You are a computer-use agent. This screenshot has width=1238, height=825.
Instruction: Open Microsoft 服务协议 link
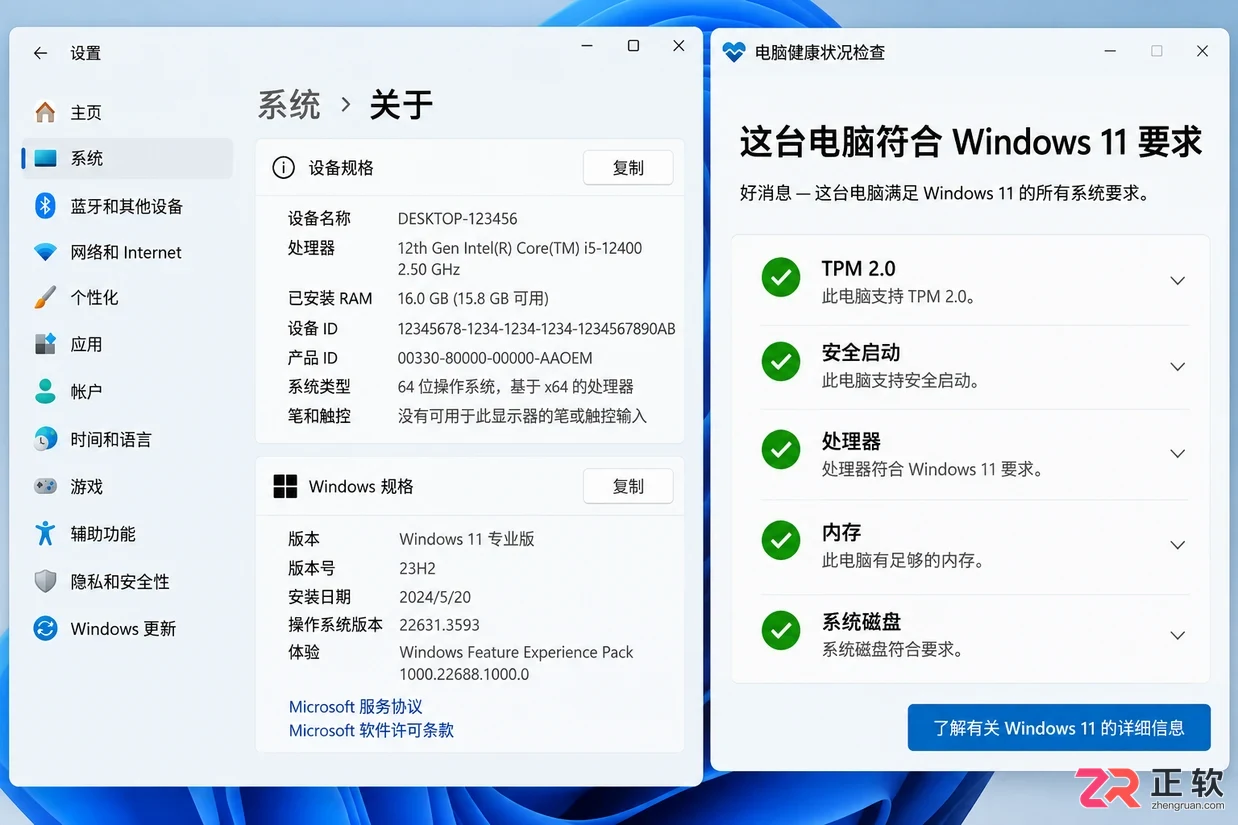click(x=356, y=707)
